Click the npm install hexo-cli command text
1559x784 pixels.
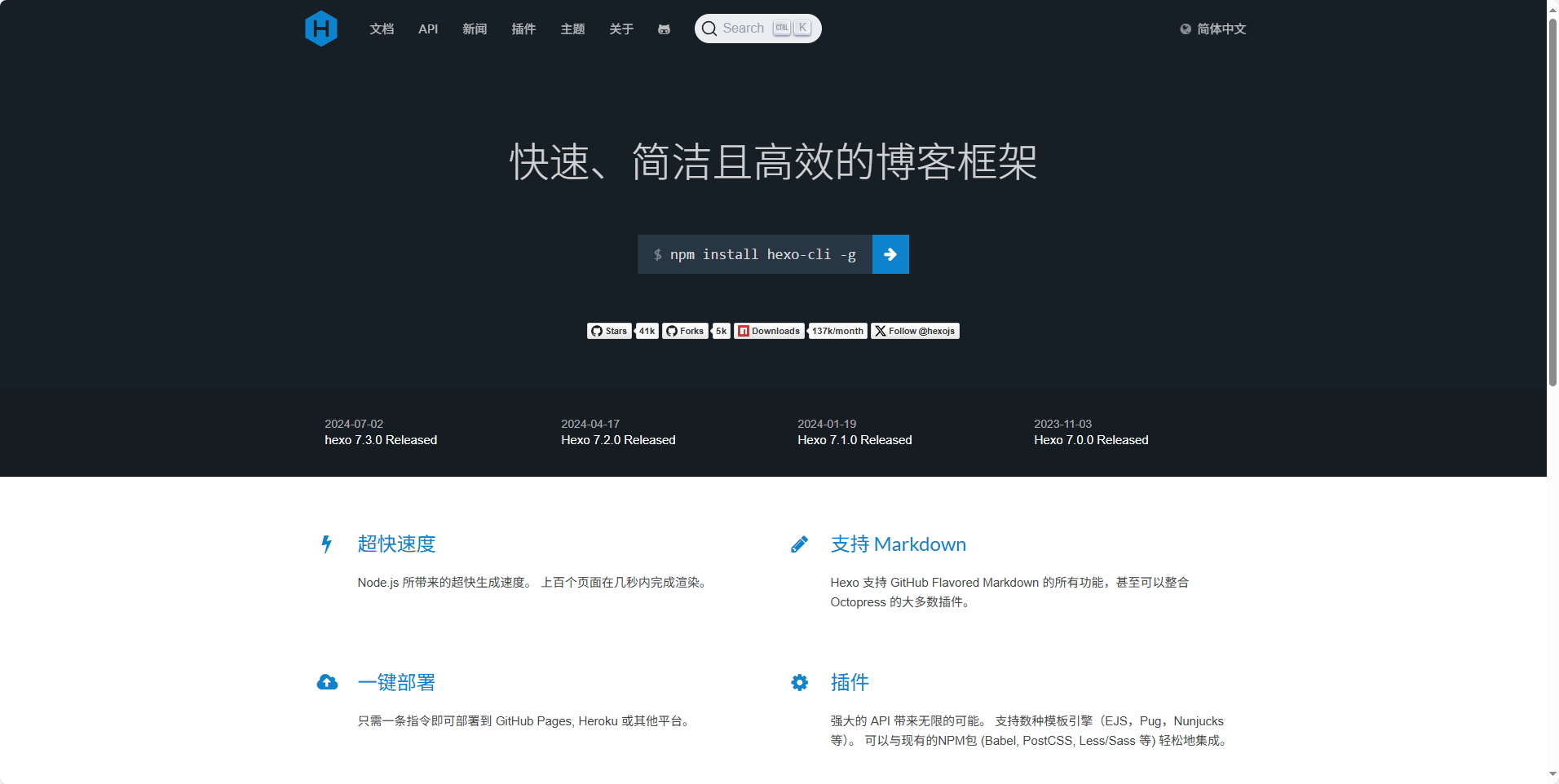[762, 254]
